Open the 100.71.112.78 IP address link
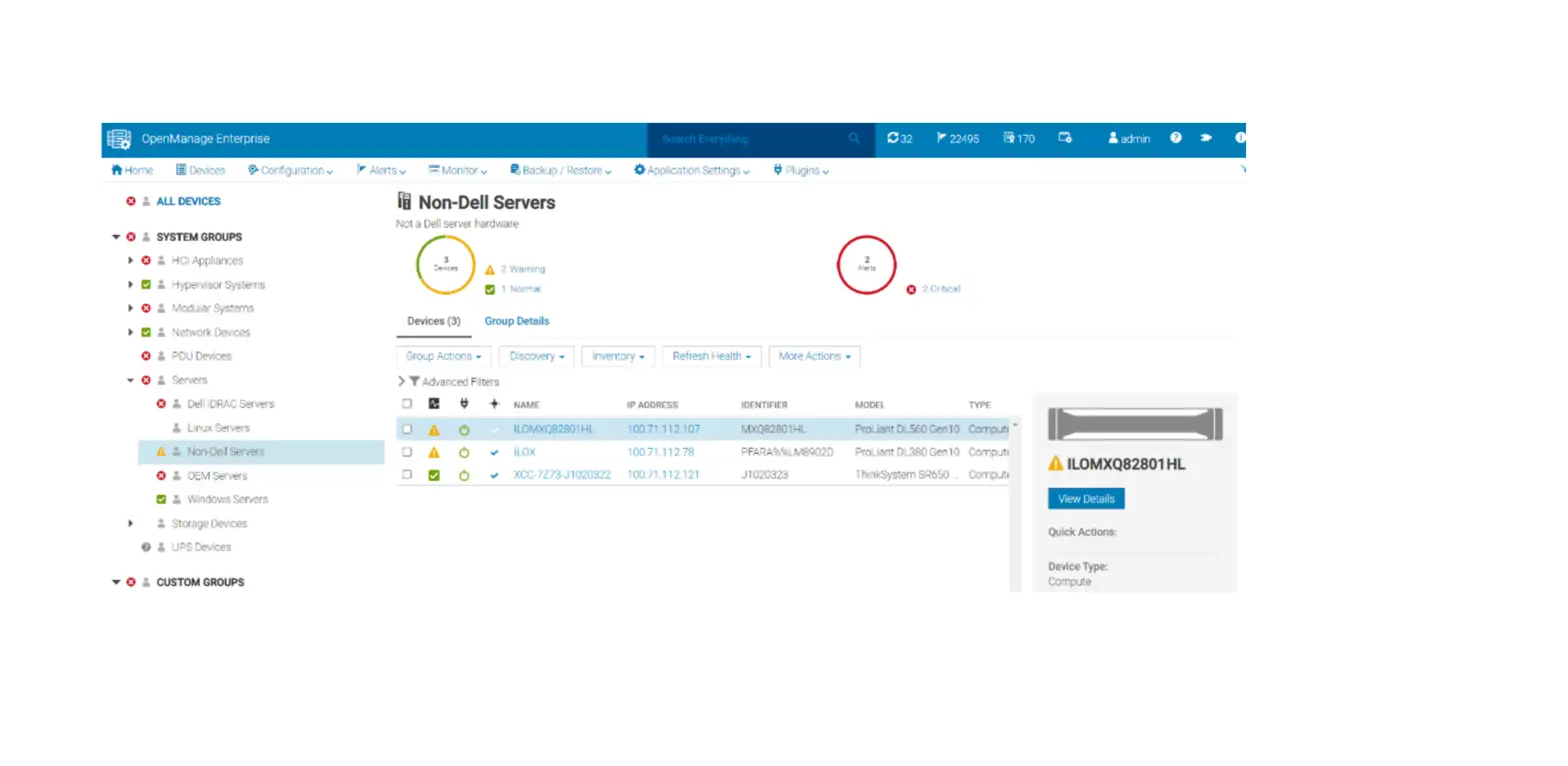This screenshot has width=1568, height=766. [660, 452]
